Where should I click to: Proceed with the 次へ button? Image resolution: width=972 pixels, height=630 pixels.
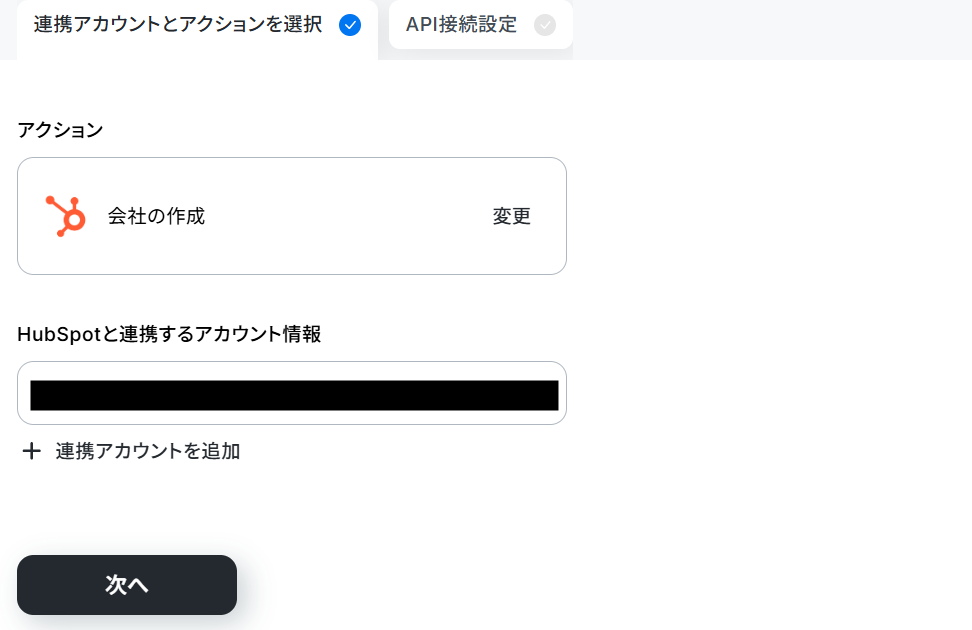pos(127,585)
